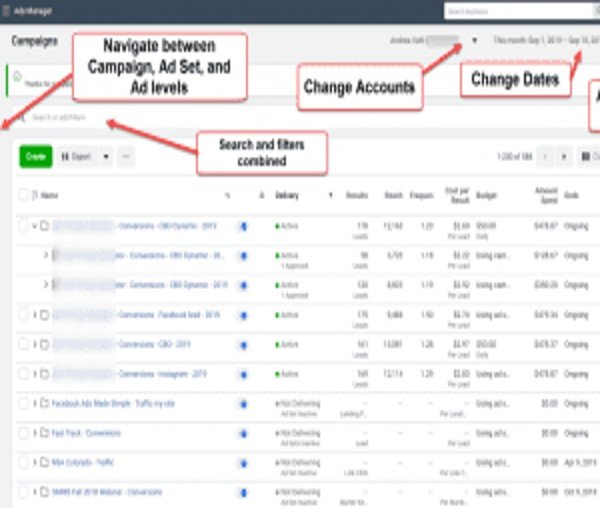
Task: Toggle first ad set under CBO Dynamic
Action: point(243,256)
